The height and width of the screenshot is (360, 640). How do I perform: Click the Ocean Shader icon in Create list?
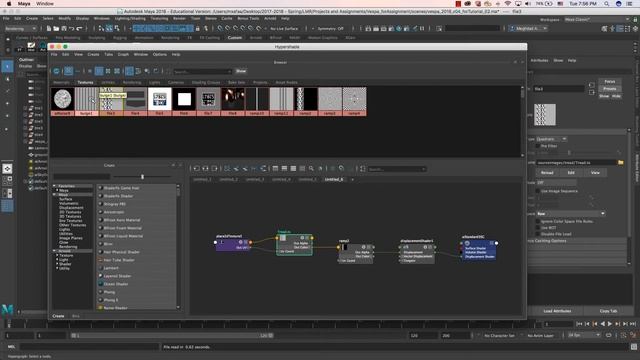pyautogui.click(x=100, y=284)
